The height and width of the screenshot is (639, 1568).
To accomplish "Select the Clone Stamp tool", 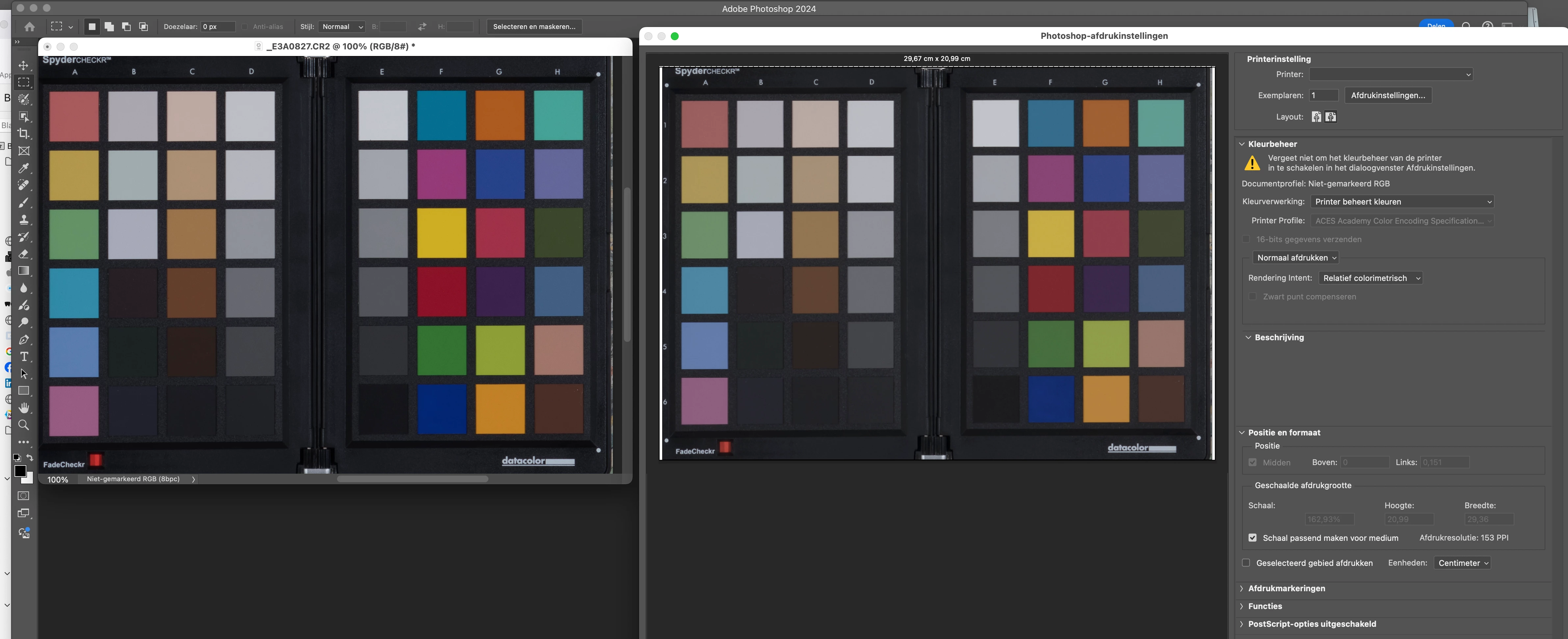I will pyautogui.click(x=24, y=219).
